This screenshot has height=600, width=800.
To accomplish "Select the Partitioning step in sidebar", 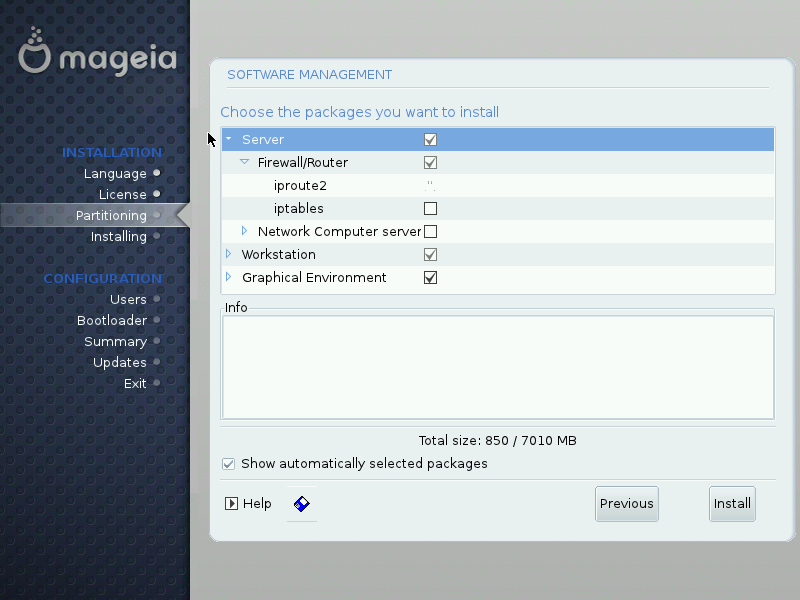I will [111, 216].
